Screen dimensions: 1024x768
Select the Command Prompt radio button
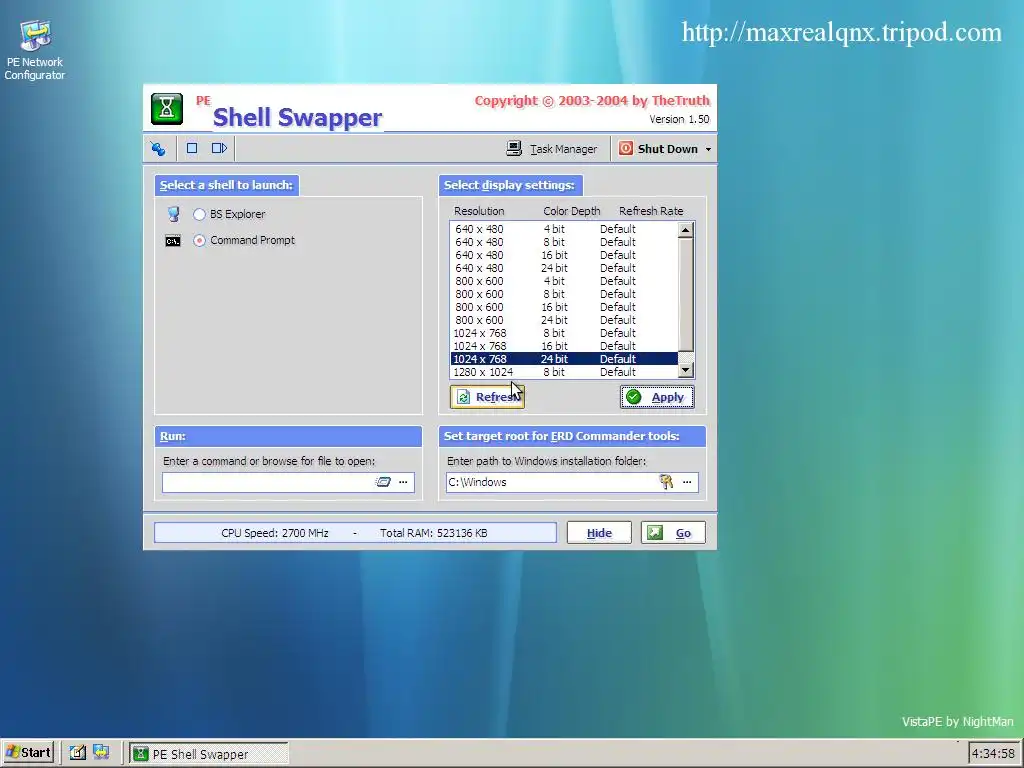[199, 240]
